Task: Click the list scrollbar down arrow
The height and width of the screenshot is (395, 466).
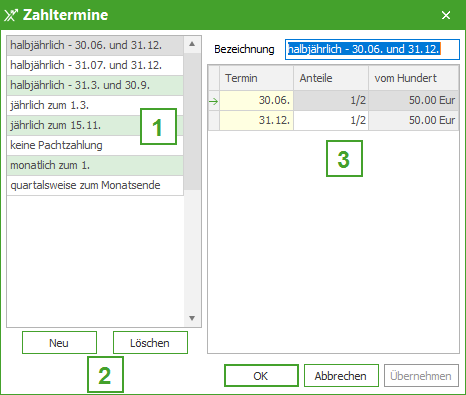Action: pos(192,318)
